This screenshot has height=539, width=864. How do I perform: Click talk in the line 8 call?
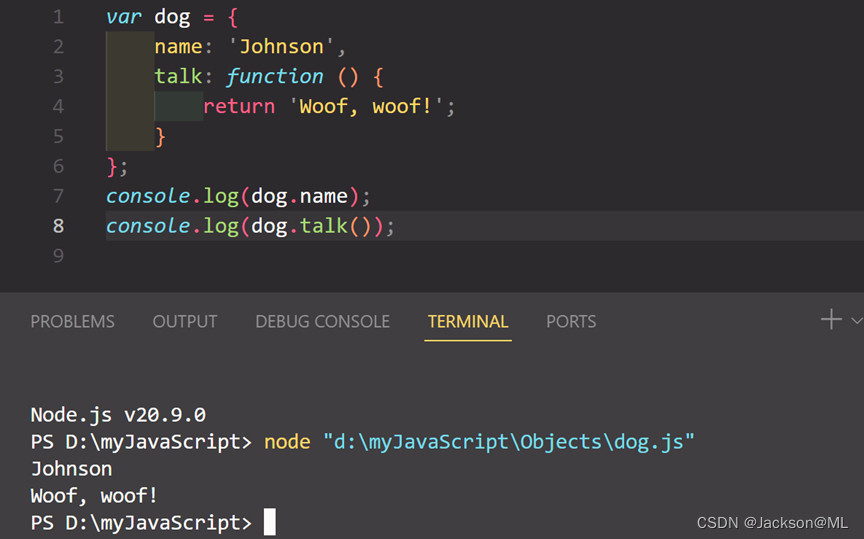[322, 226]
